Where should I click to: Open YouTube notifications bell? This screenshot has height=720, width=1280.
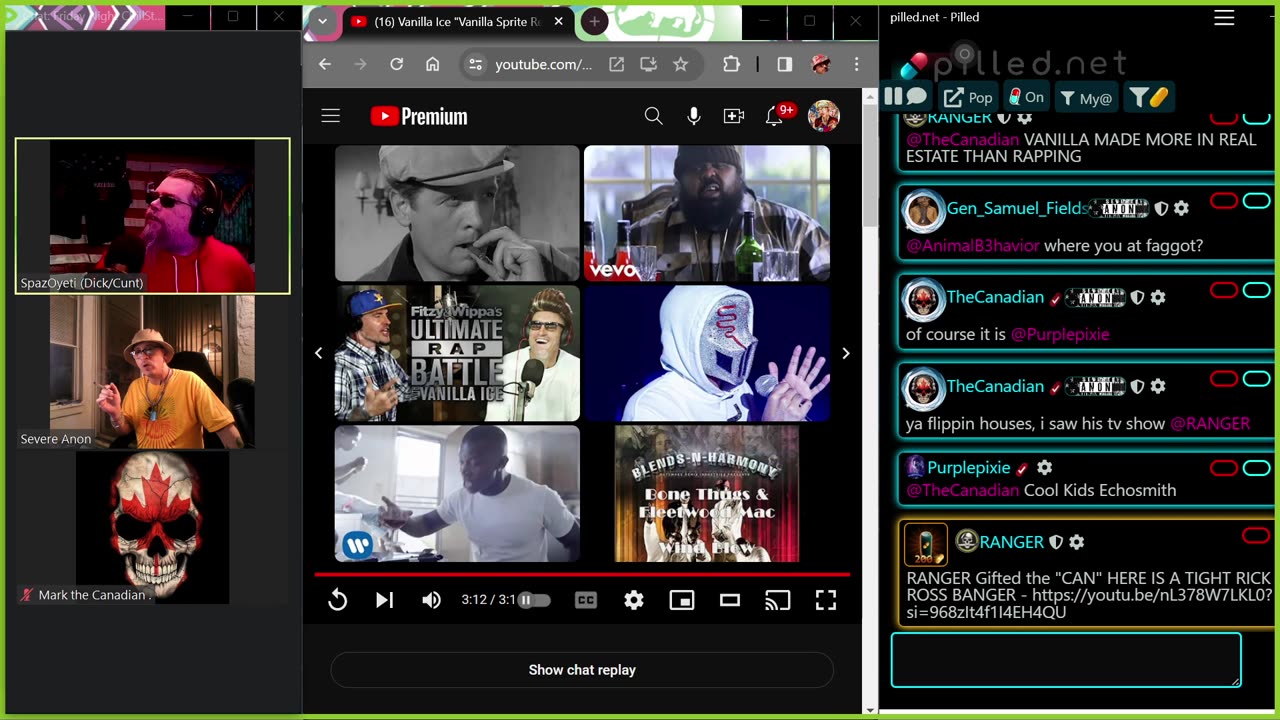776,116
